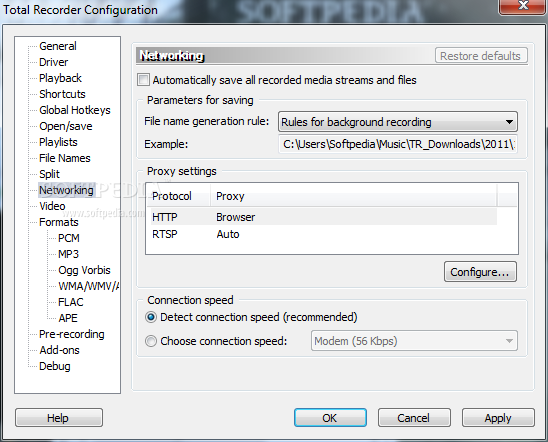Click the Example file path field
The image size is (548, 442).
coord(398,144)
